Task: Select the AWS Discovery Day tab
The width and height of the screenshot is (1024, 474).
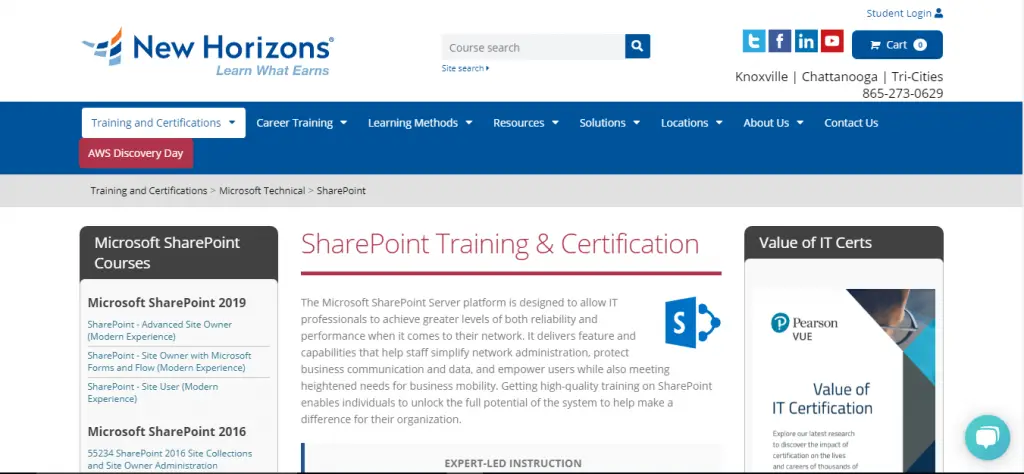Action: click(x=136, y=153)
